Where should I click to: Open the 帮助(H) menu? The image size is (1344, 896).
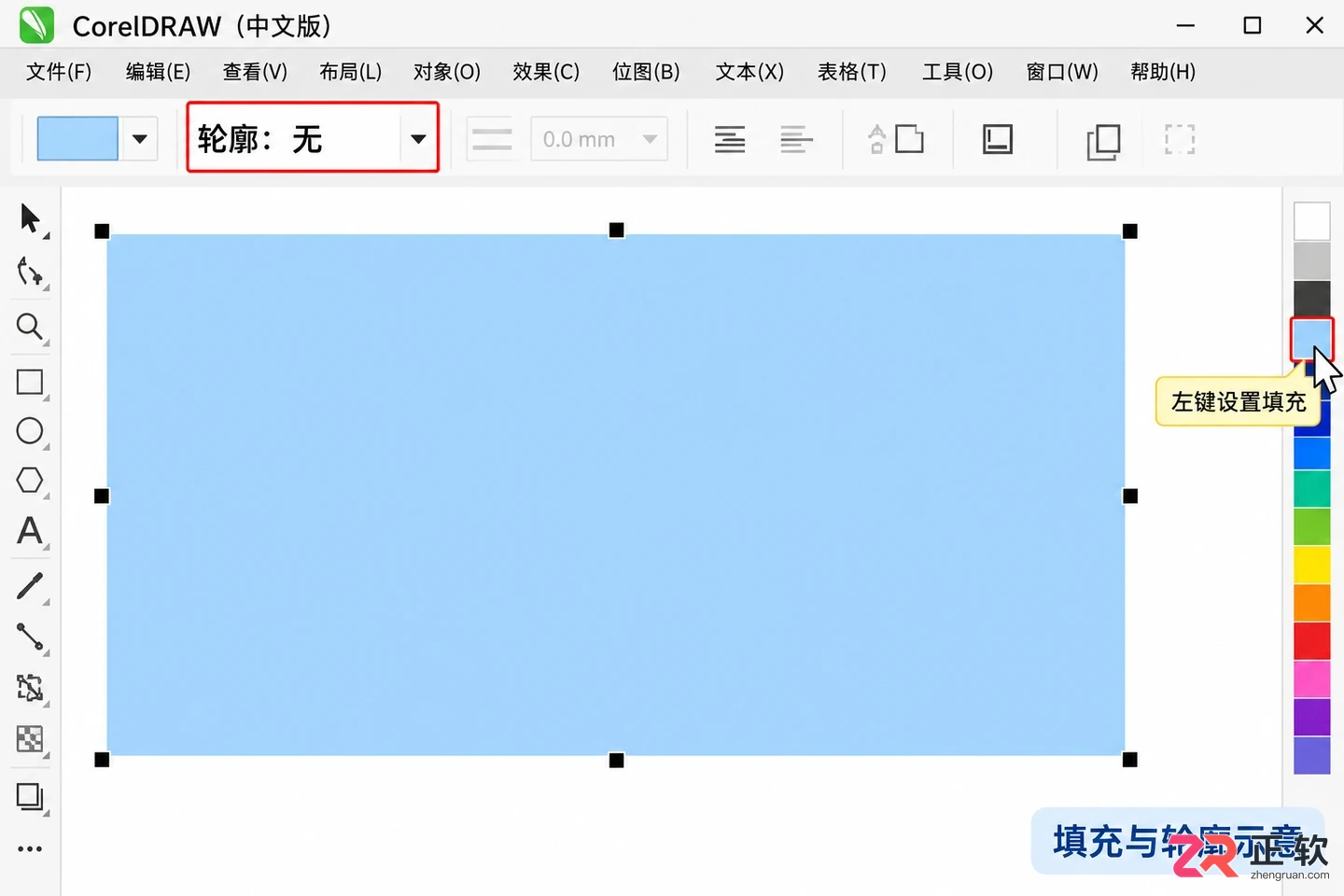click(1163, 72)
